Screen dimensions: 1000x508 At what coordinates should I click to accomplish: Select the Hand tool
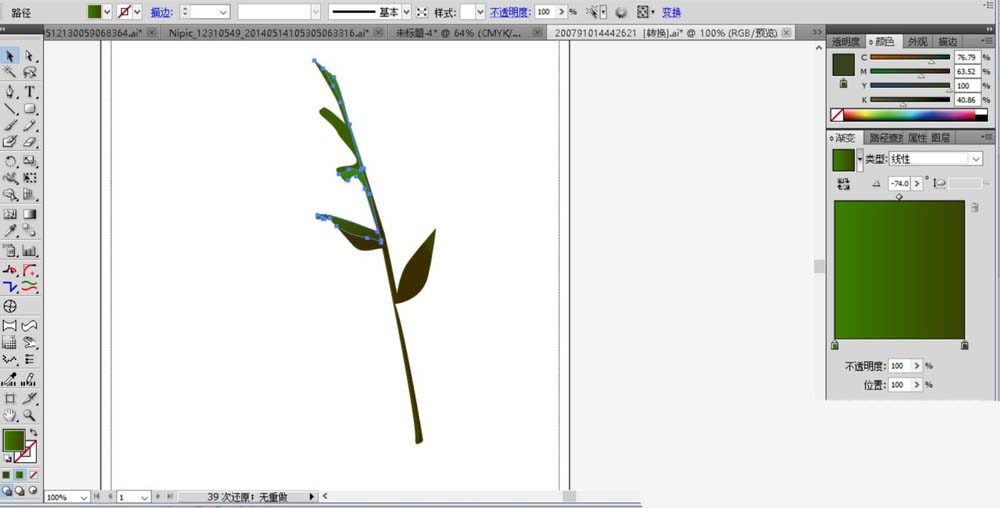point(10,415)
